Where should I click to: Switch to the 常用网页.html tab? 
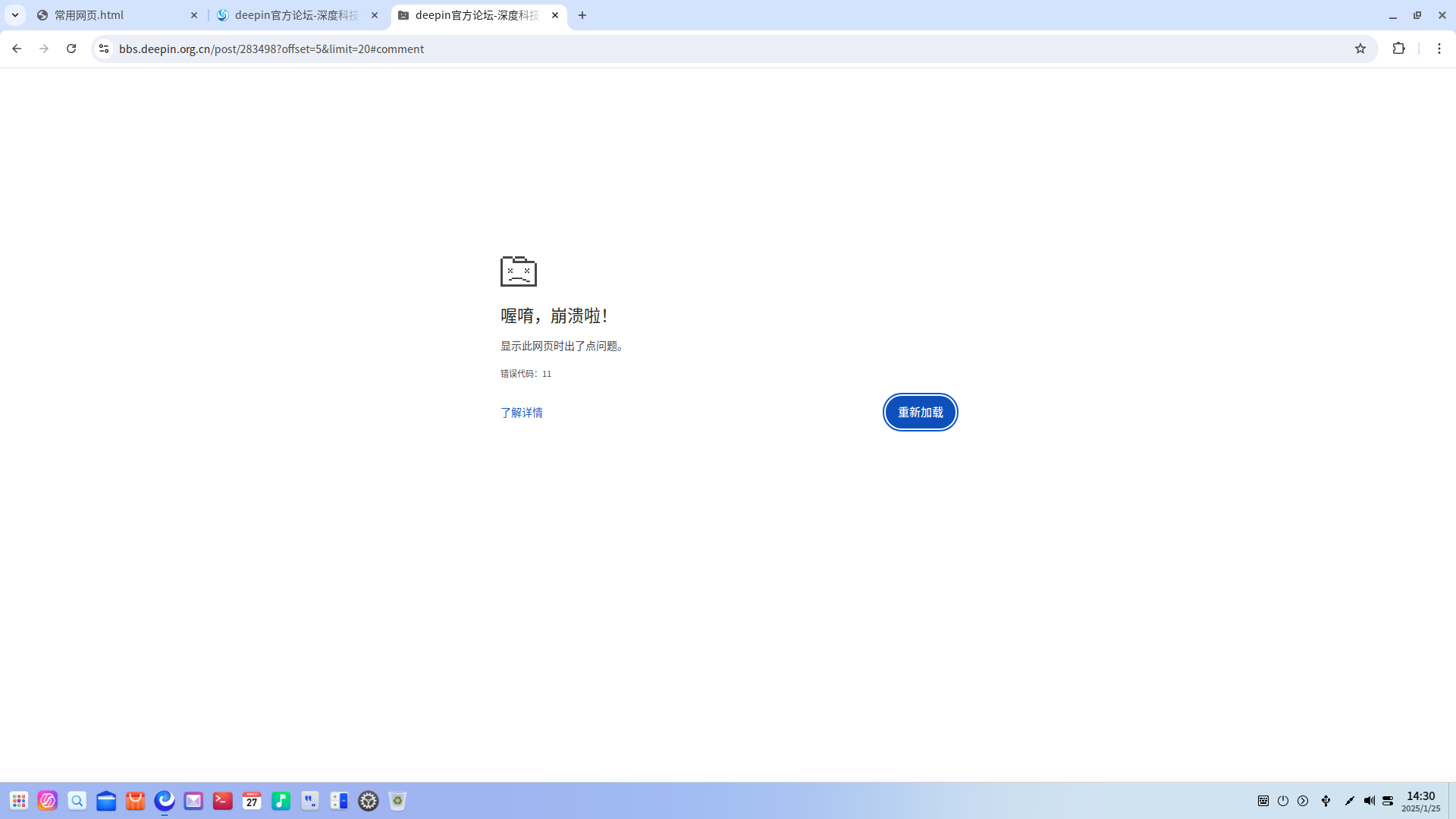click(114, 15)
